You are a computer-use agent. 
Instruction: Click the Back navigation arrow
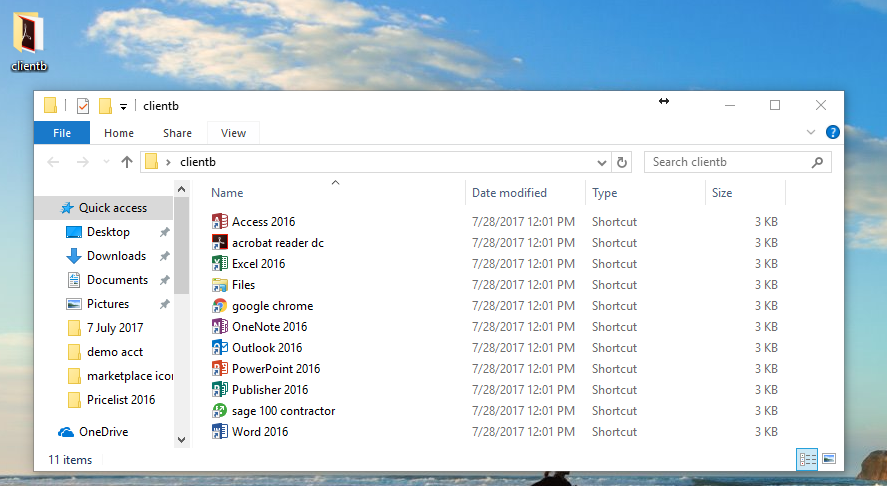pyautogui.click(x=53, y=162)
